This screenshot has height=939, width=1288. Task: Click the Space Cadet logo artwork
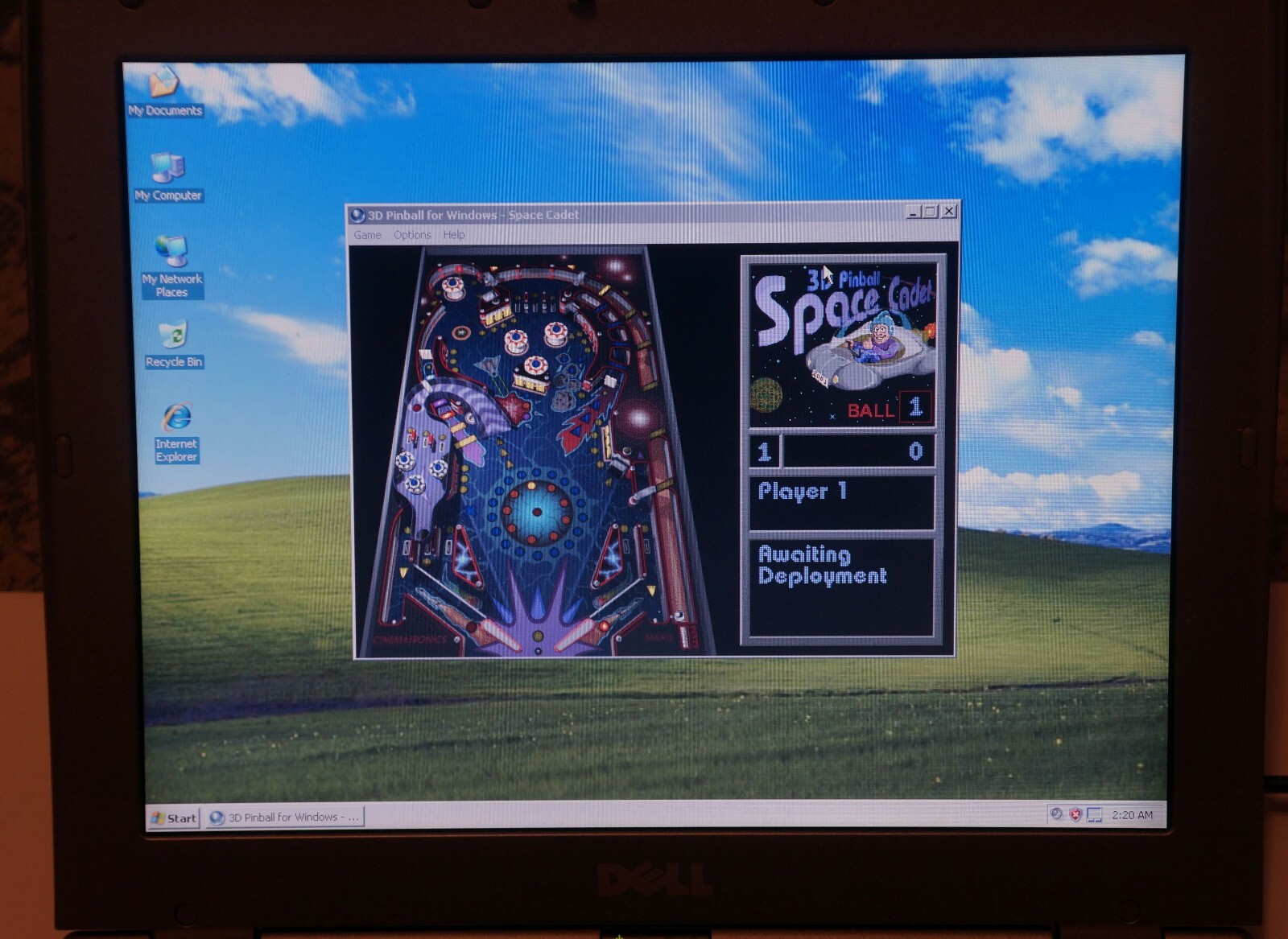(843, 346)
